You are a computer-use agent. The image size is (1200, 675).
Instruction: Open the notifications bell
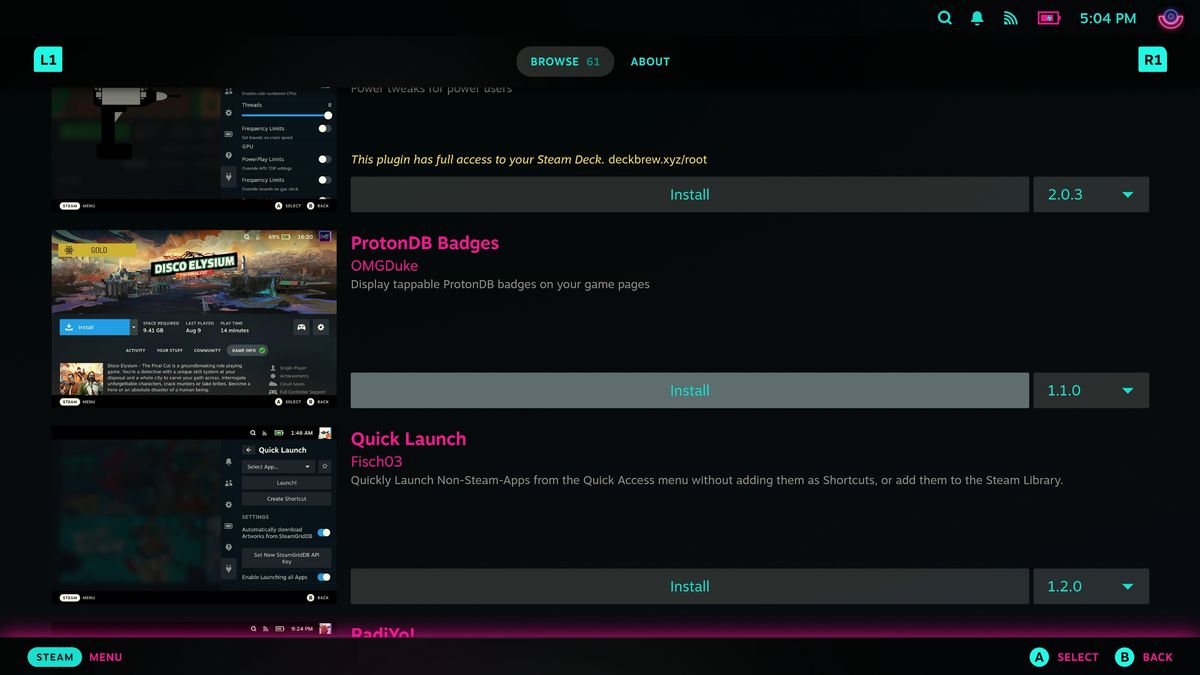tap(977, 18)
